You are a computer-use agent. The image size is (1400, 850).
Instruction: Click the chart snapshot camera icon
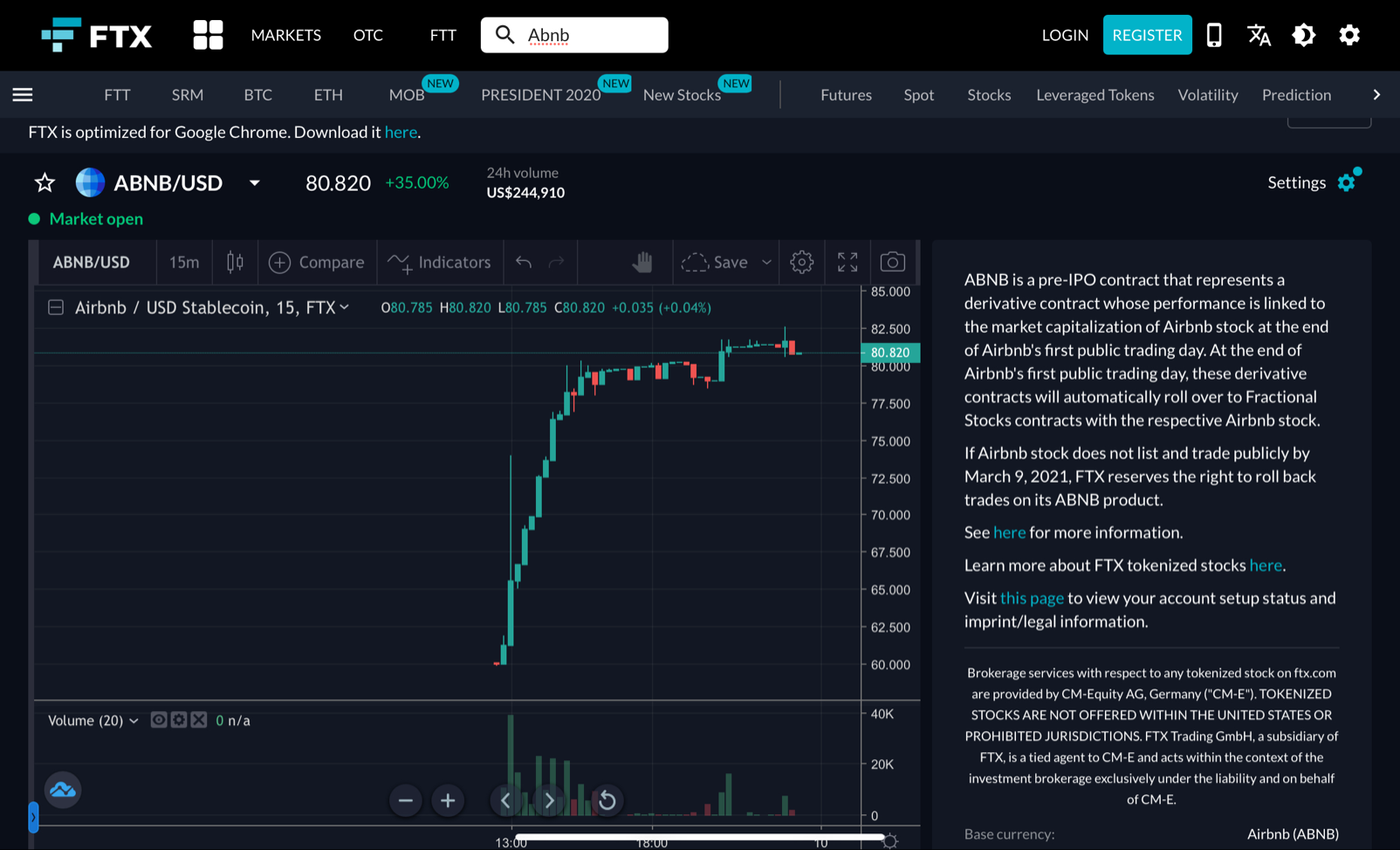coord(891,262)
